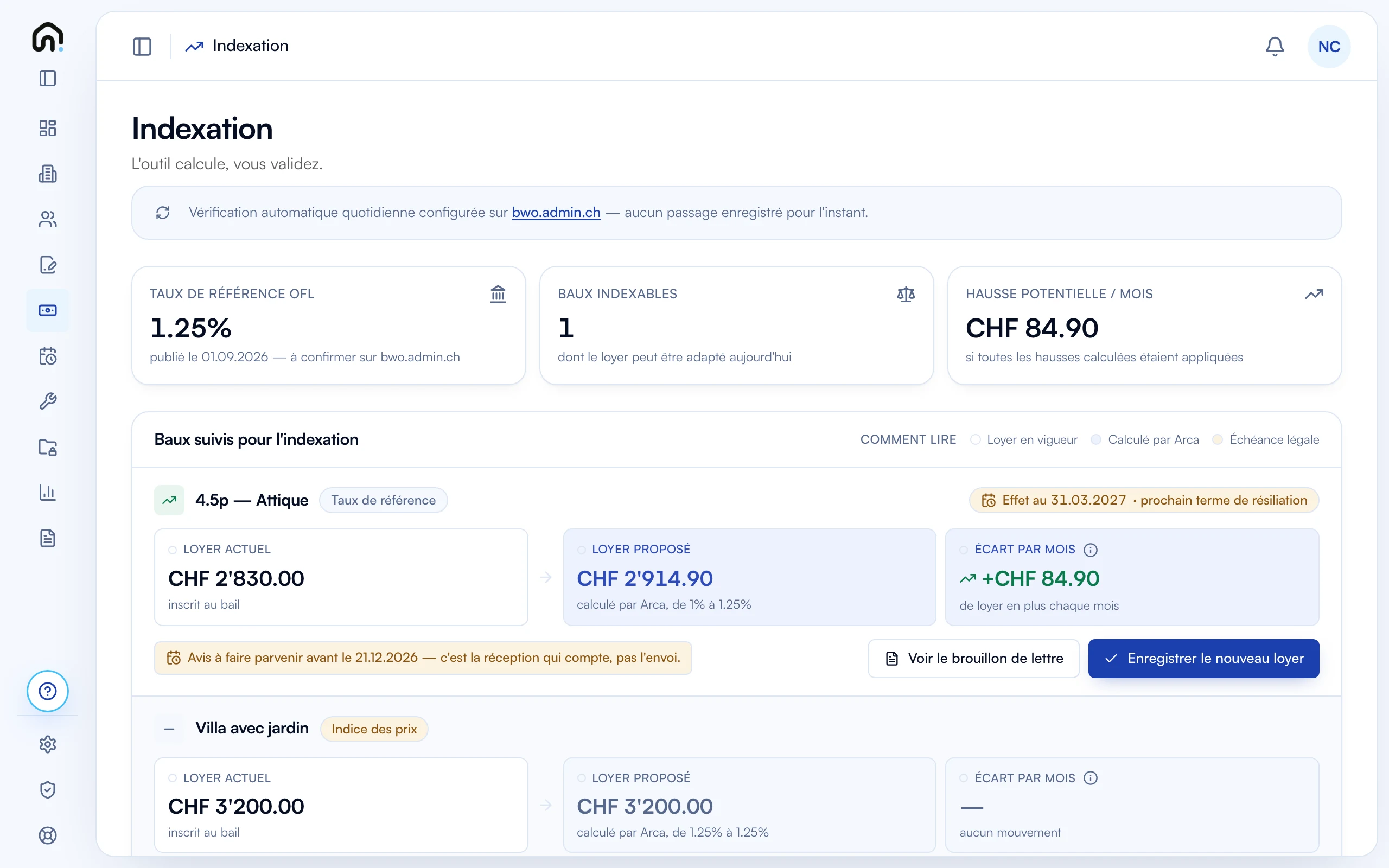The height and width of the screenshot is (868, 1389).
Task: Open the buildings icon in sidebar
Action: click(x=48, y=174)
